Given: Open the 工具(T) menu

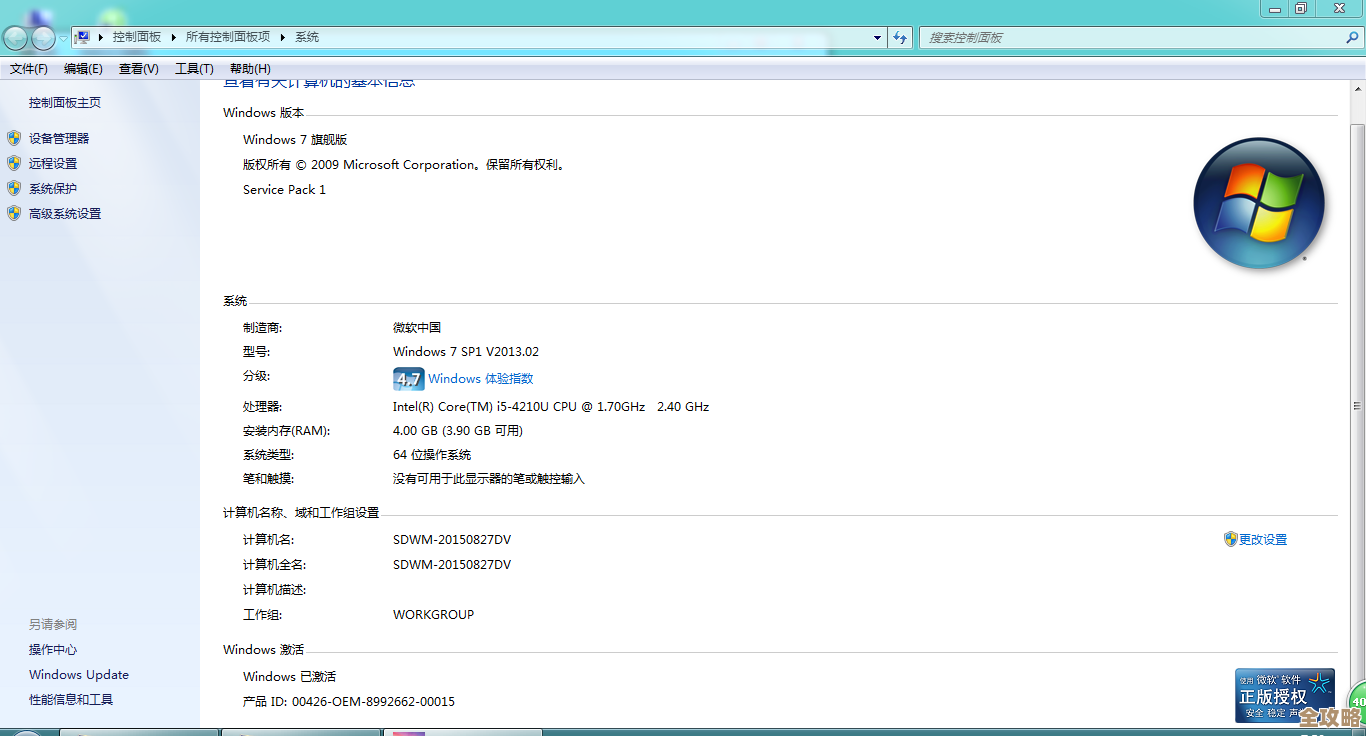Looking at the screenshot, I should click(194, 69).
